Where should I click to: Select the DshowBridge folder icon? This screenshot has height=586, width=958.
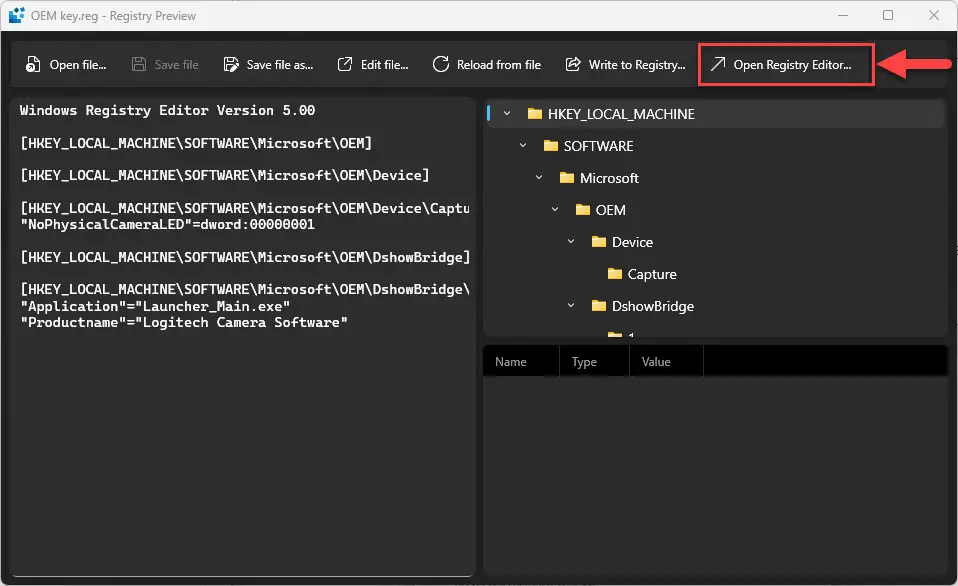[x=599, y=306]
